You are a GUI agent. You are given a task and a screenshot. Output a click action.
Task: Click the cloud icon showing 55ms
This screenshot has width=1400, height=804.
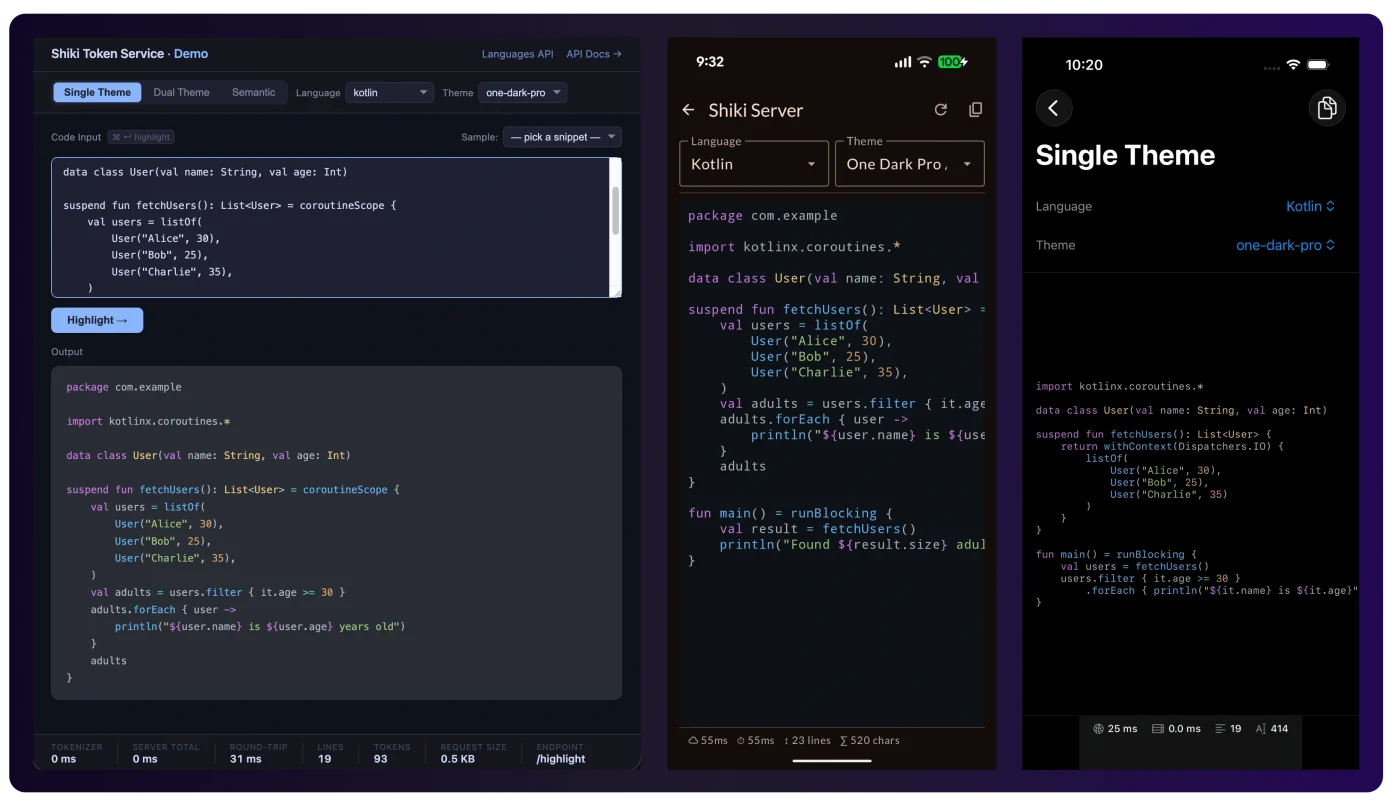click(693, 741)
